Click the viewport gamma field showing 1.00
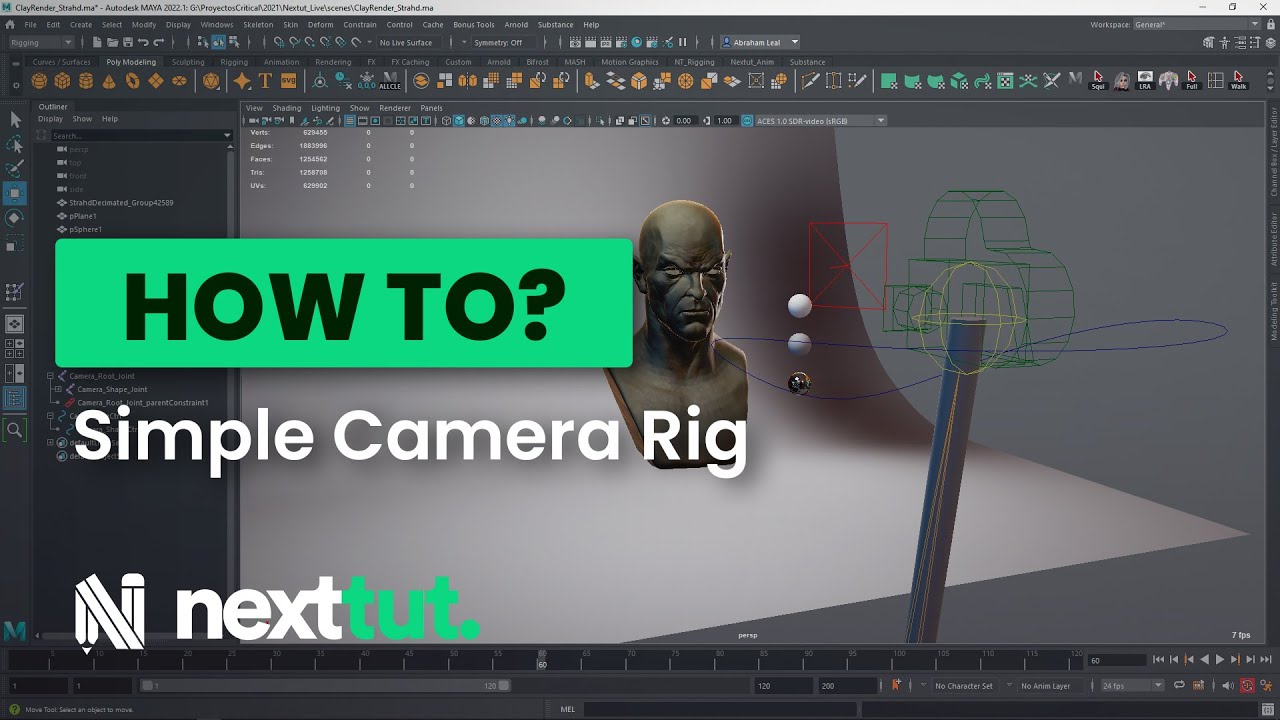This screenshot has height=720, width=1280. (x=724, y=121)
